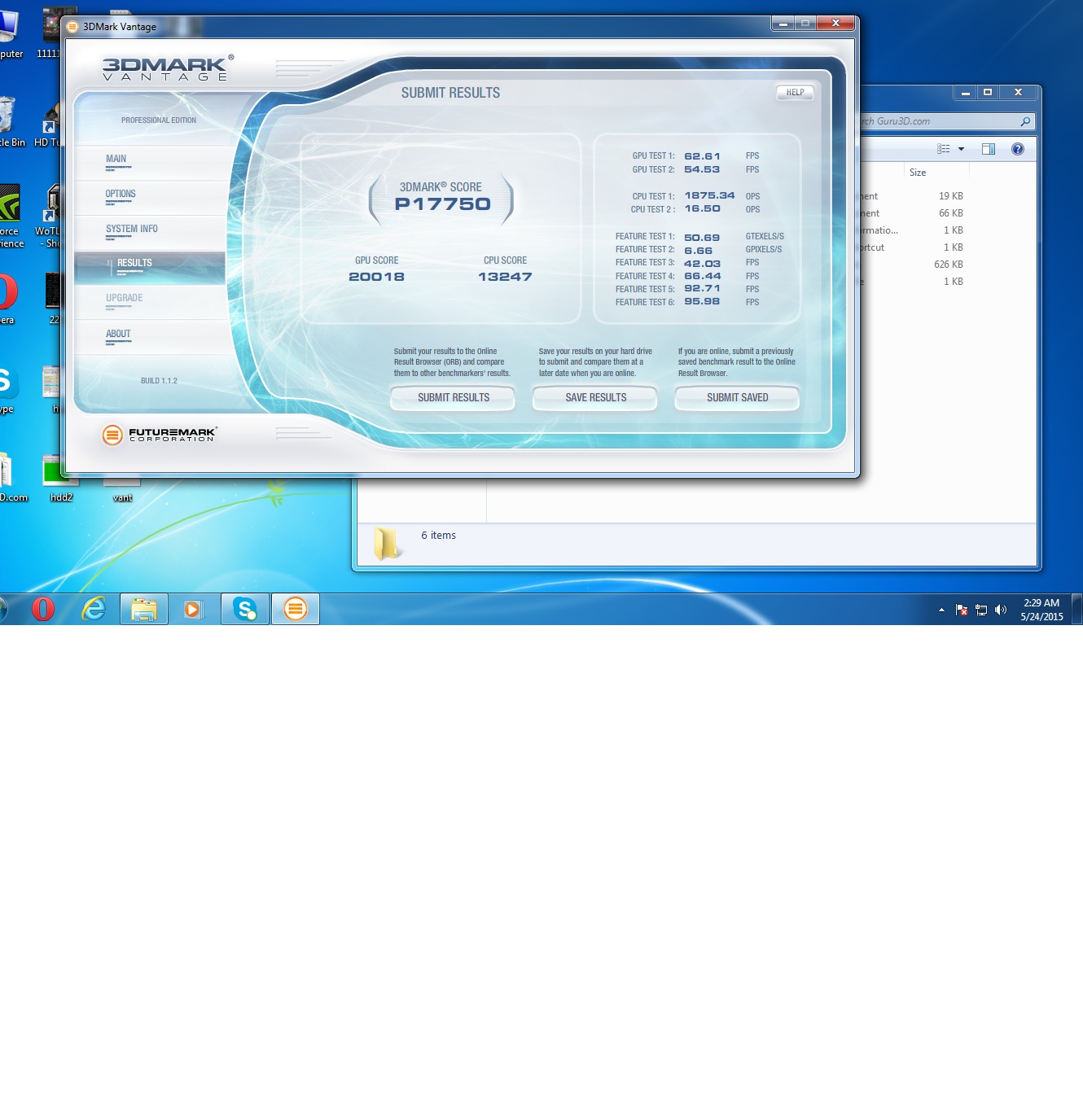Click the Show Desktop button
Viewport: 1083px width, 1120px height.
[x=1076, y=609]
